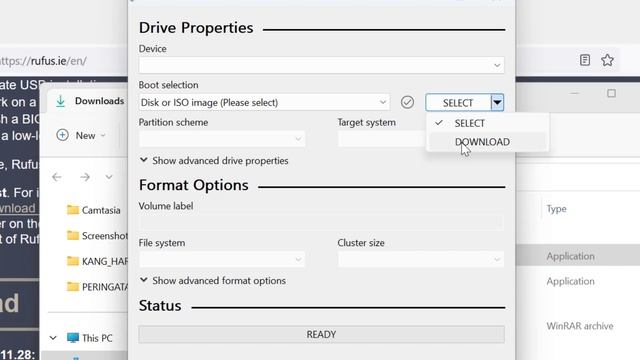Open the SELECT split-button arrow
The height and width of the screenshot is (360, 640).
pos(497,102)
